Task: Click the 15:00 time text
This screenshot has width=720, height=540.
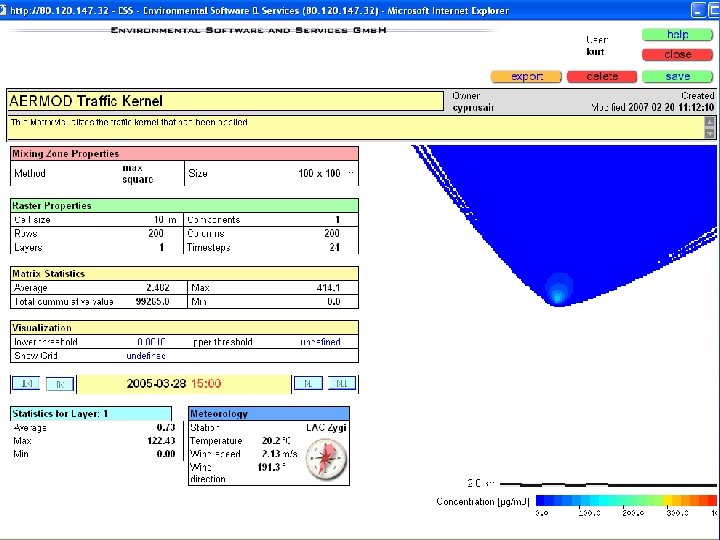Action: (x=206, y=383)
